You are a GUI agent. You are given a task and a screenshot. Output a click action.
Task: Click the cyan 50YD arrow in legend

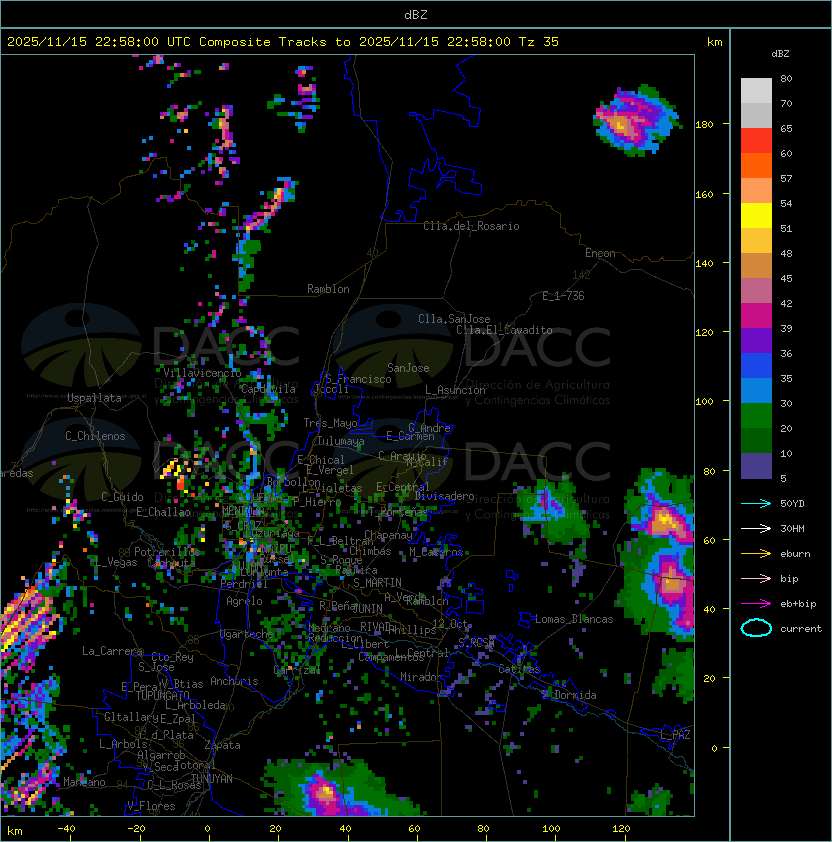(756, 503)
